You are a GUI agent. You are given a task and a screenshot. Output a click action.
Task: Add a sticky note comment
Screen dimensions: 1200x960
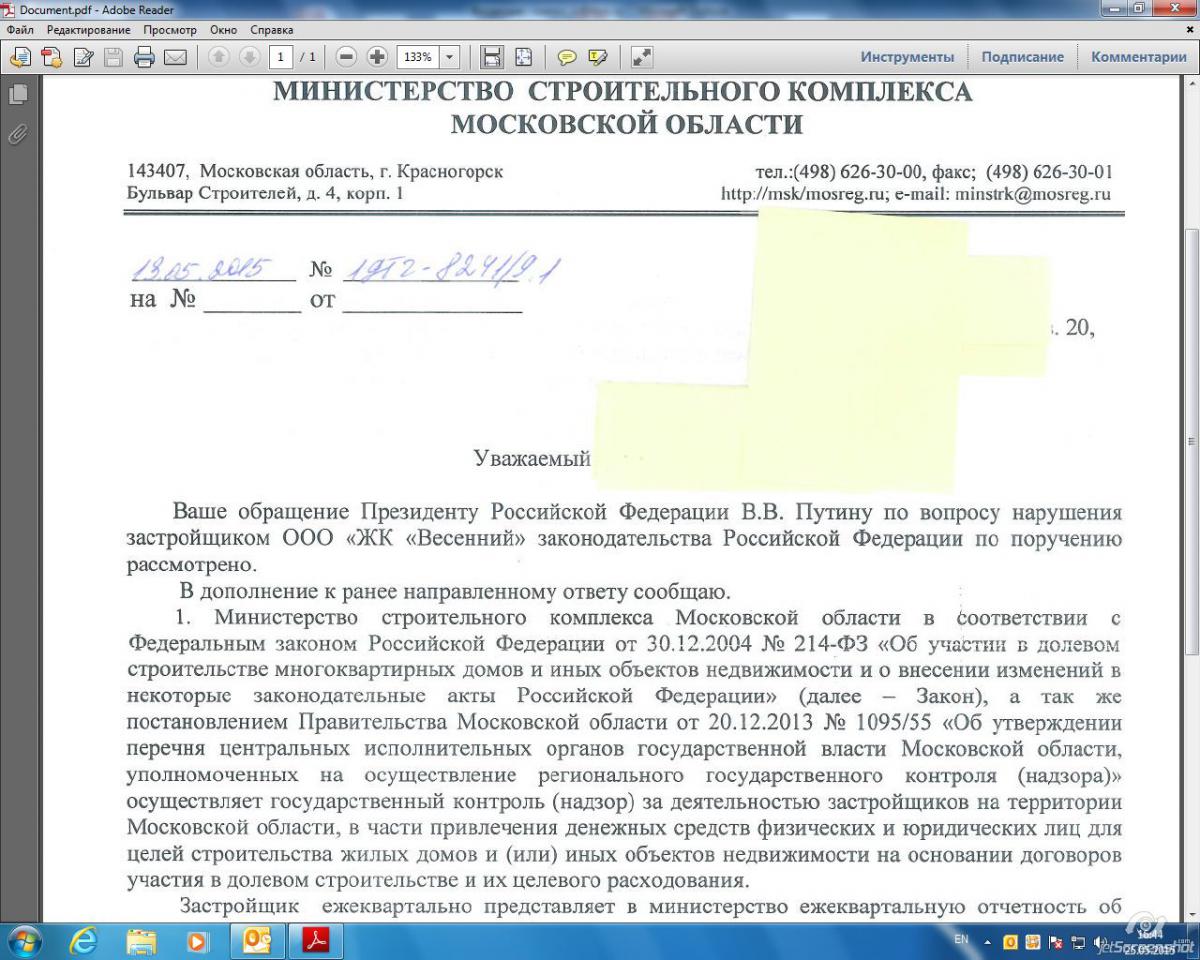(x=566, y=57)
